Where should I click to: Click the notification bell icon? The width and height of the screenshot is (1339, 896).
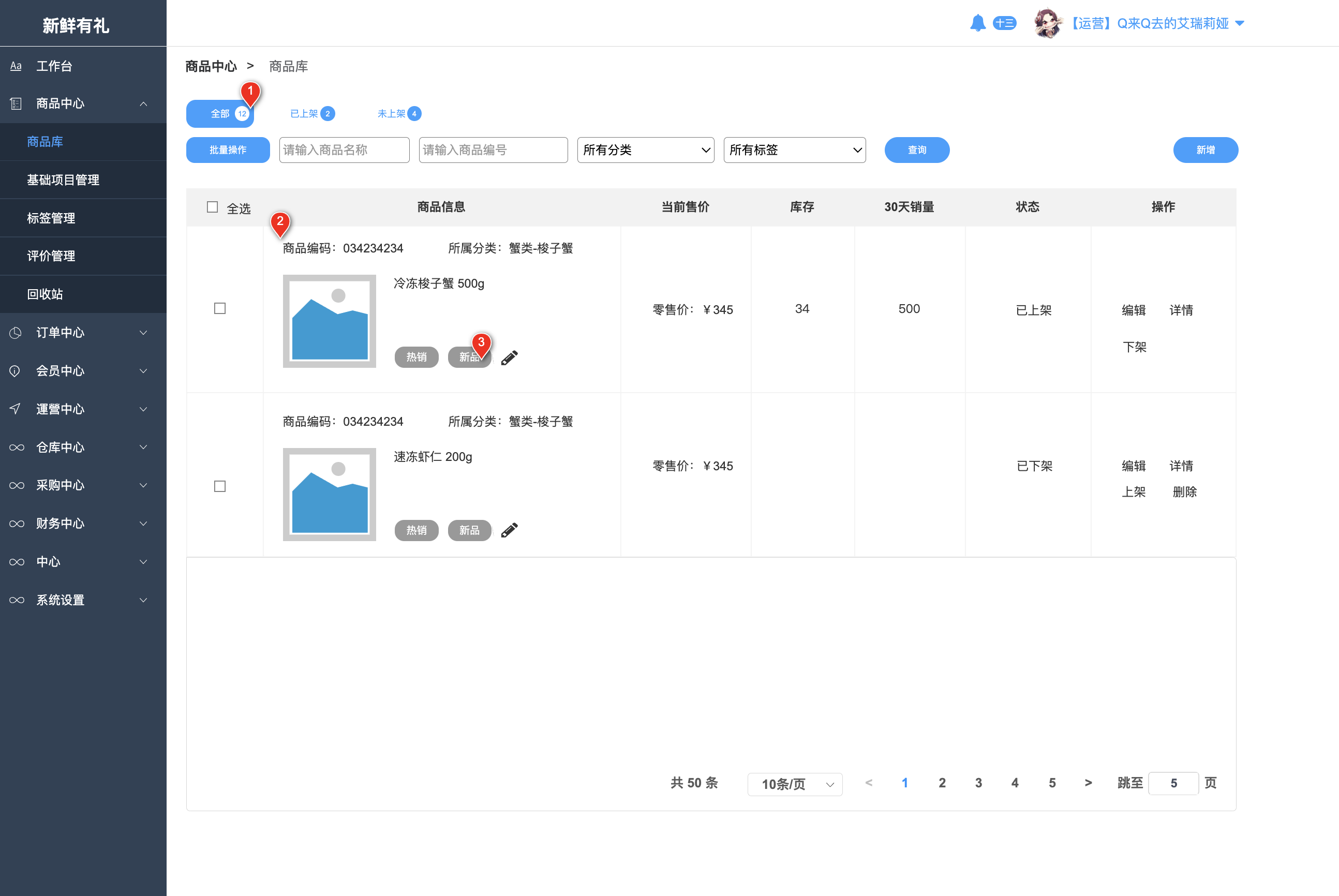pyautogui.click(x=978, y=23)
